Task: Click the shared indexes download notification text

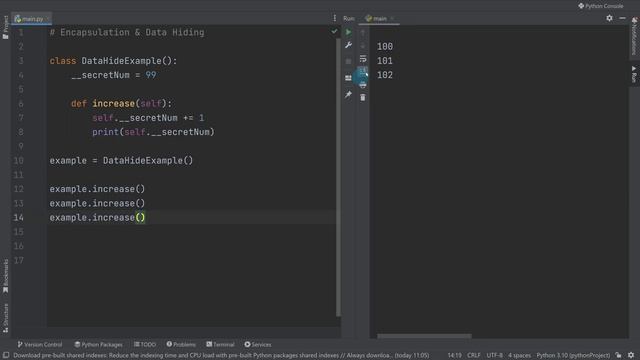Action: (221, 356)
